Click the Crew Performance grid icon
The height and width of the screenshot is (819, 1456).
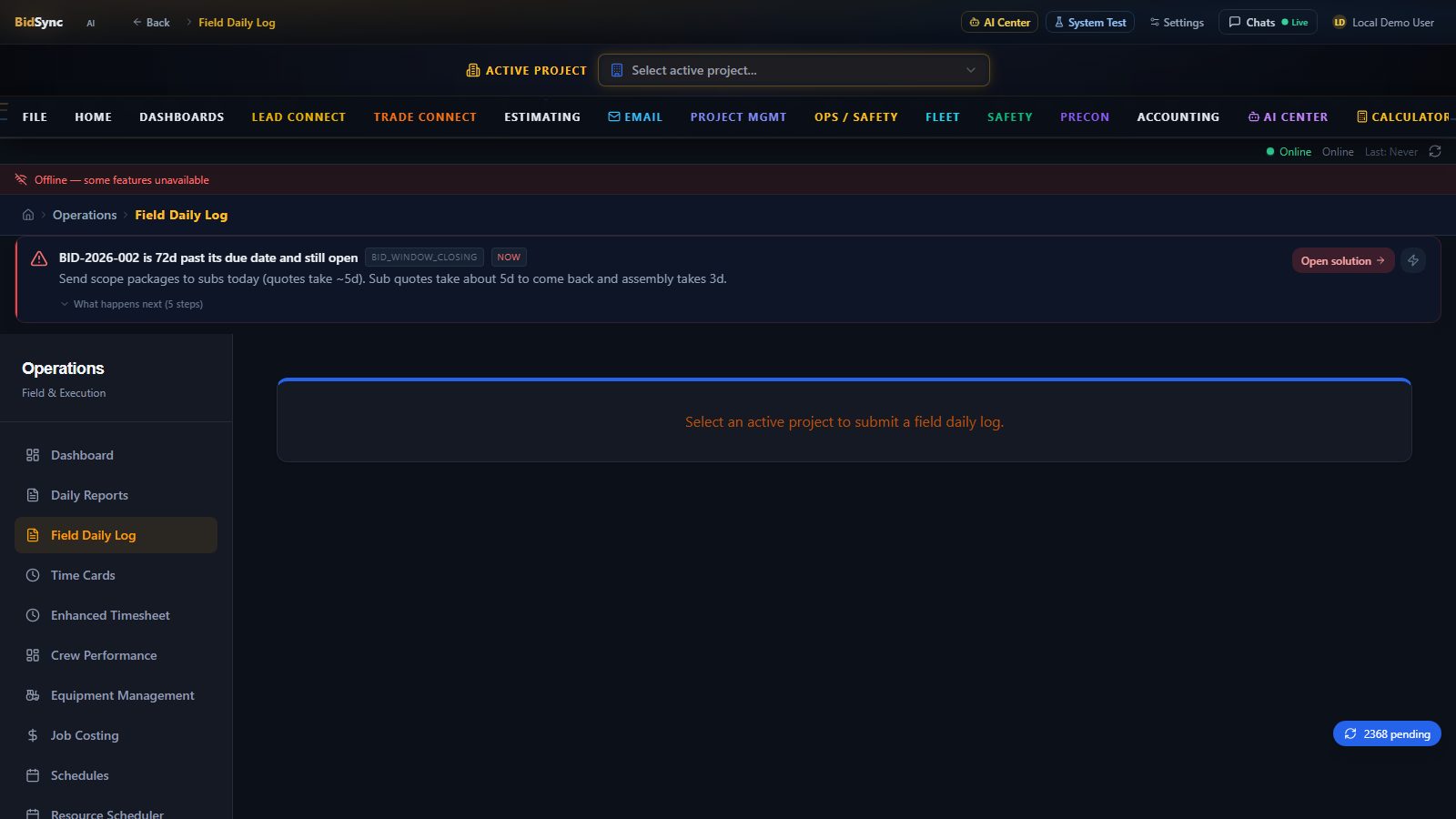33,655
